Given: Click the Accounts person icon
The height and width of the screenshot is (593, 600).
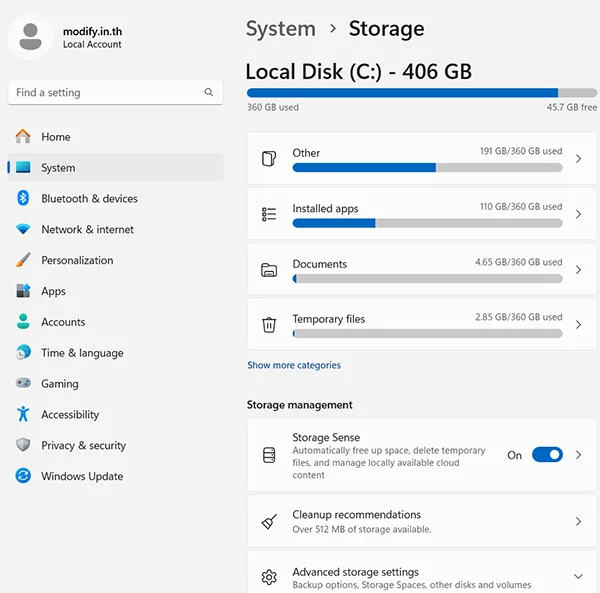Looking at the screenshot, I should (23, 321).
